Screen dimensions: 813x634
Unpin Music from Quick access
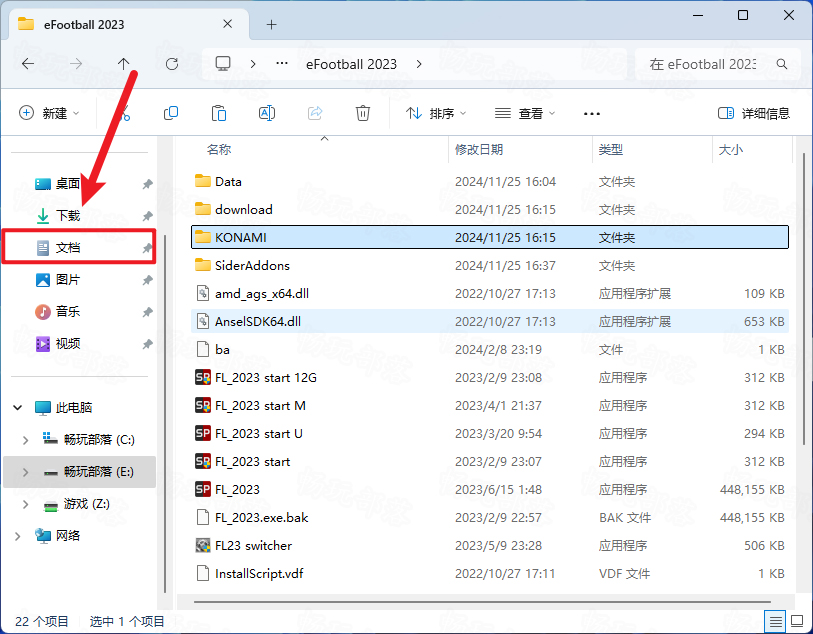148,312
